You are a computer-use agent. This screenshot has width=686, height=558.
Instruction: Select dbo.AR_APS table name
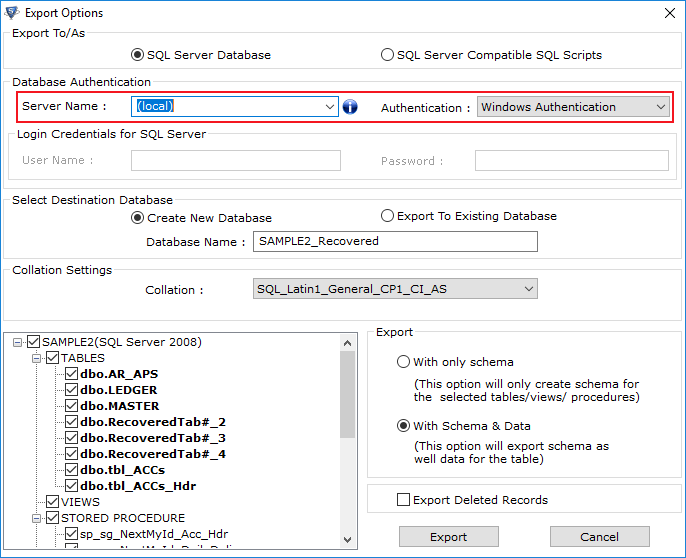coord(119,374)
